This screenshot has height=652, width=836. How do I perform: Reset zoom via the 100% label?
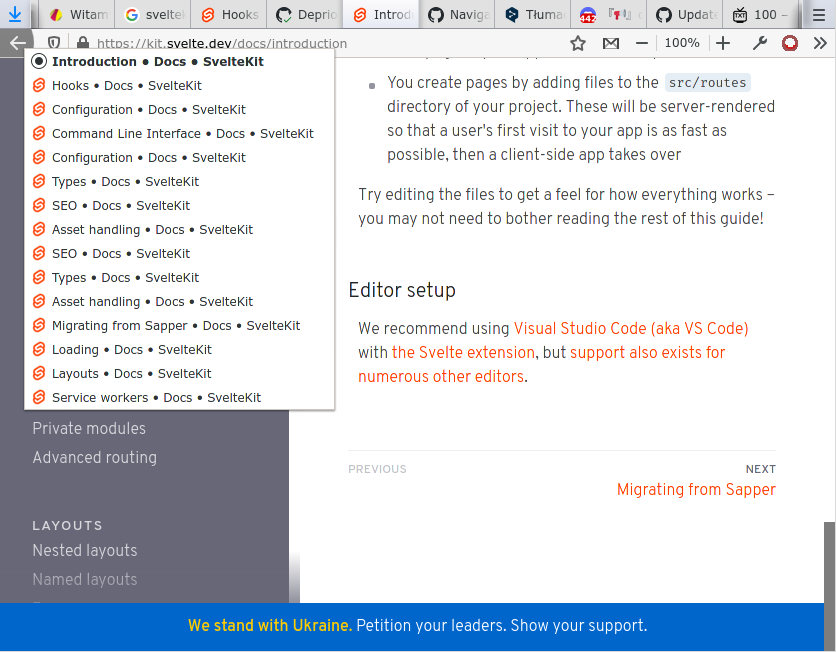tap(682, 43)
